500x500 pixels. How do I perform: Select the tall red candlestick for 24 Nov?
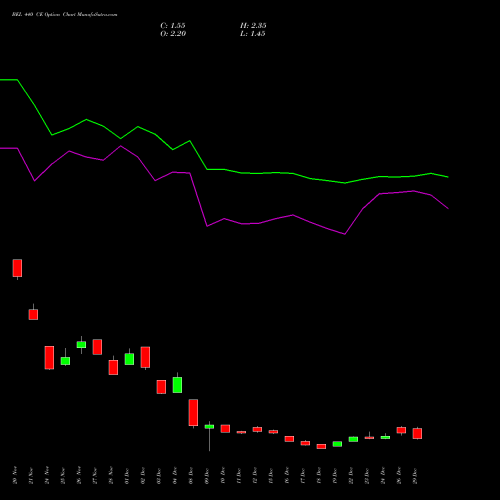point(49,358)
